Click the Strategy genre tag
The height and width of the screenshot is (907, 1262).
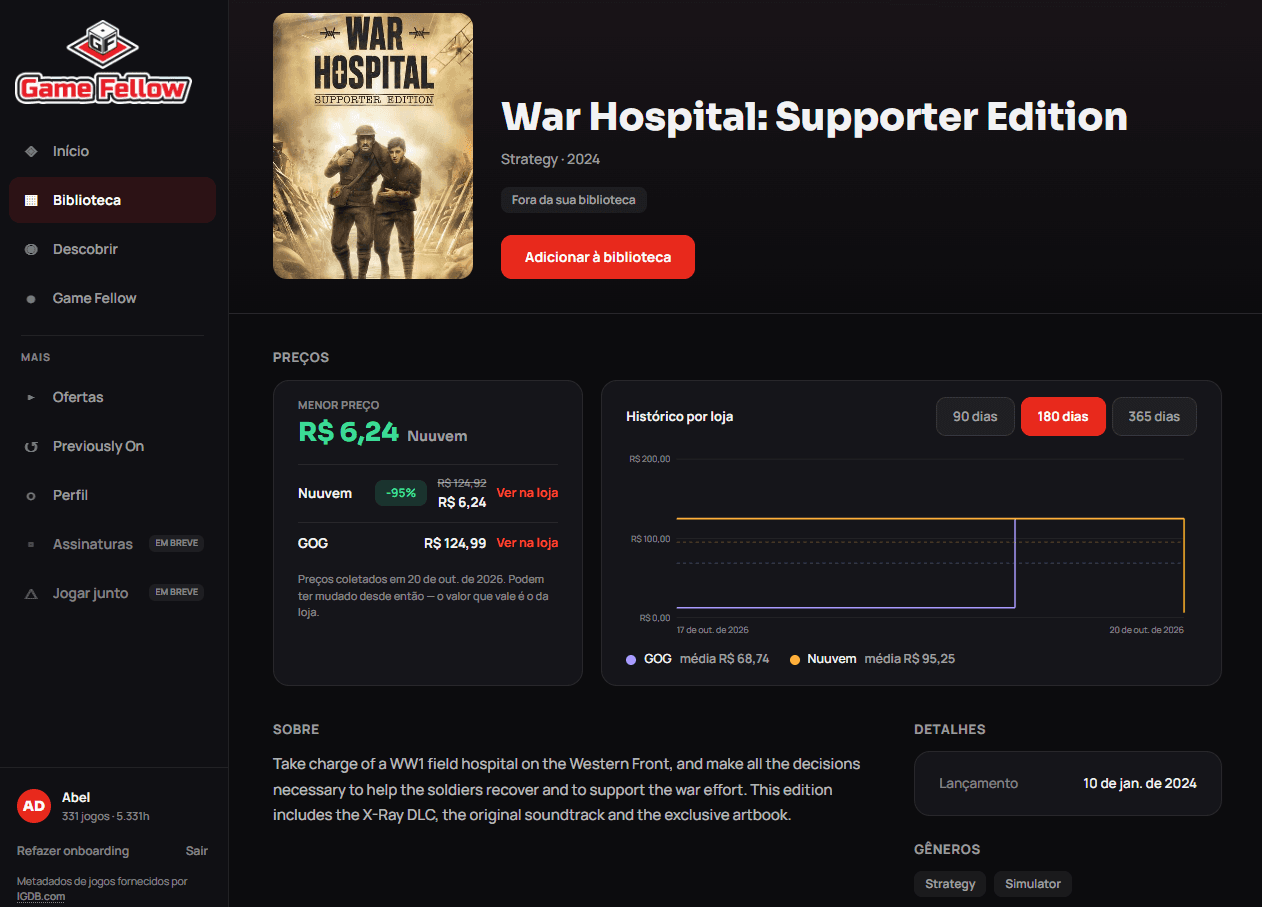coord(950,884)
